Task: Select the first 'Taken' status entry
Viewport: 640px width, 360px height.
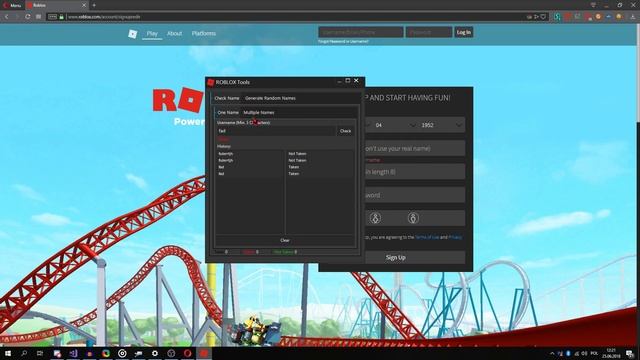Action: click(x=294, y=167)
